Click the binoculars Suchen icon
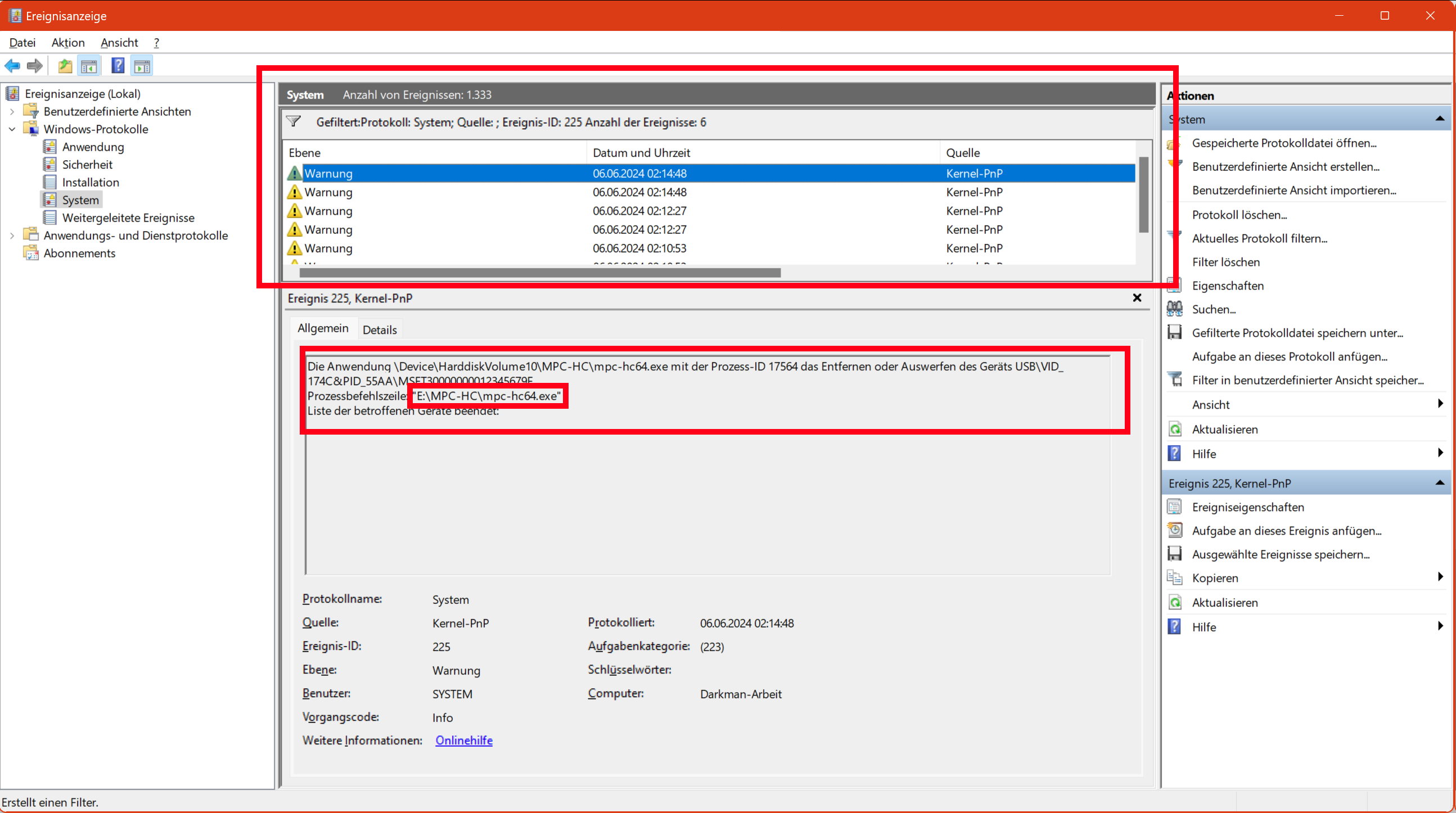 pyautogui.click(x=1174, y=309)
